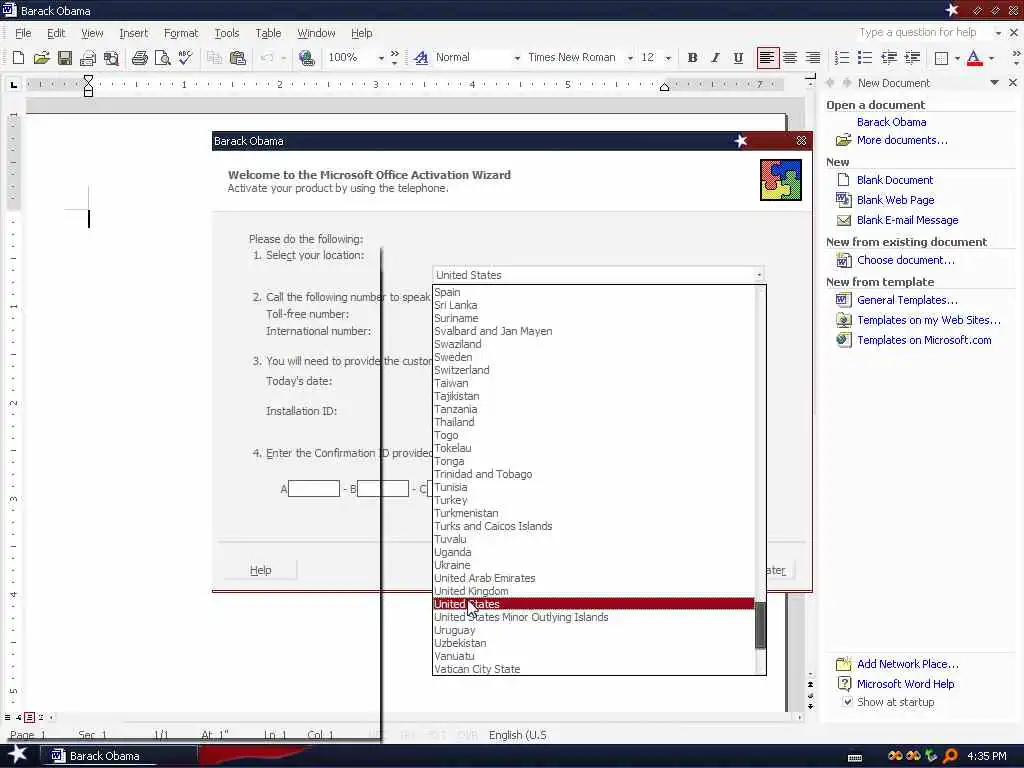Viewport: 1024px width, 768px height.
Task: Open the border style dropdown arrow
Action: (x=957, y=58)
